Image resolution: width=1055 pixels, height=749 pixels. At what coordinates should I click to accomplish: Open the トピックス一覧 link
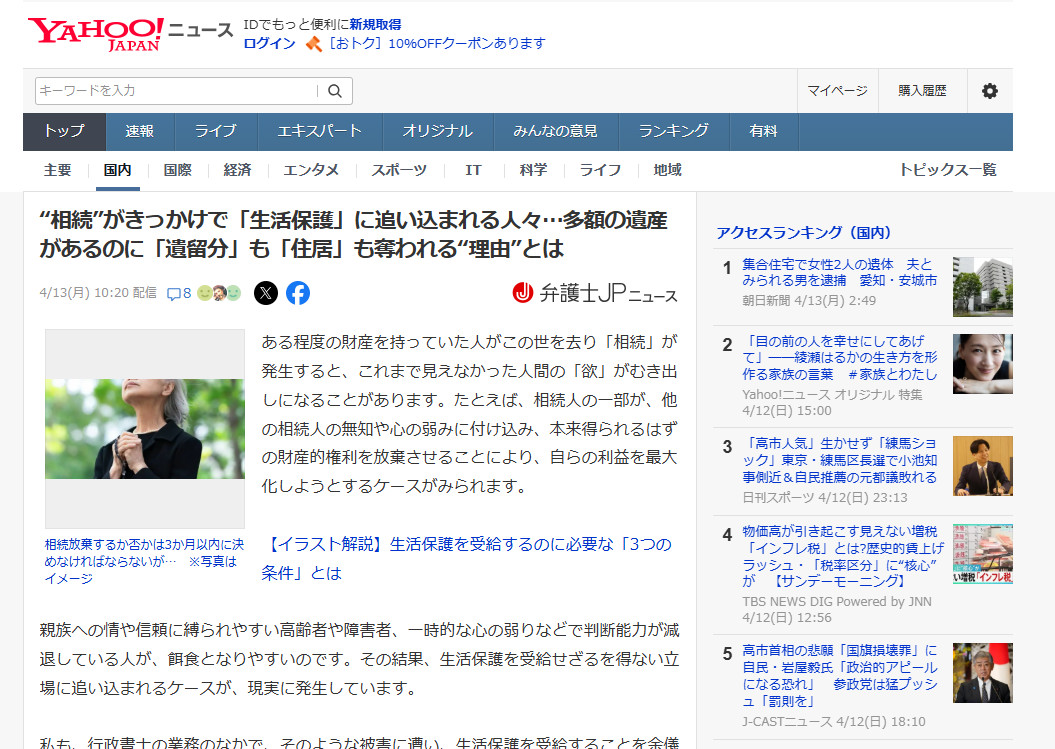(947, 170)
